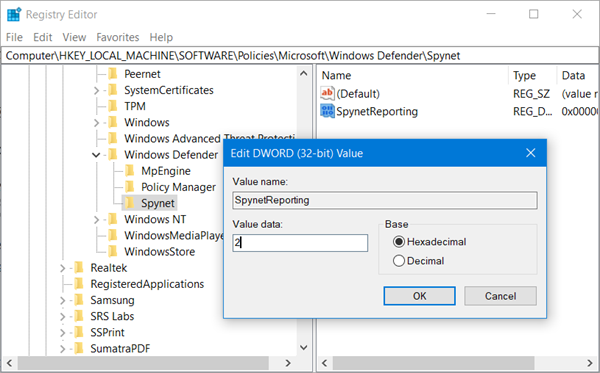Select the Policy Manager folder icon

pyautogui.click(x=130, y=187)
